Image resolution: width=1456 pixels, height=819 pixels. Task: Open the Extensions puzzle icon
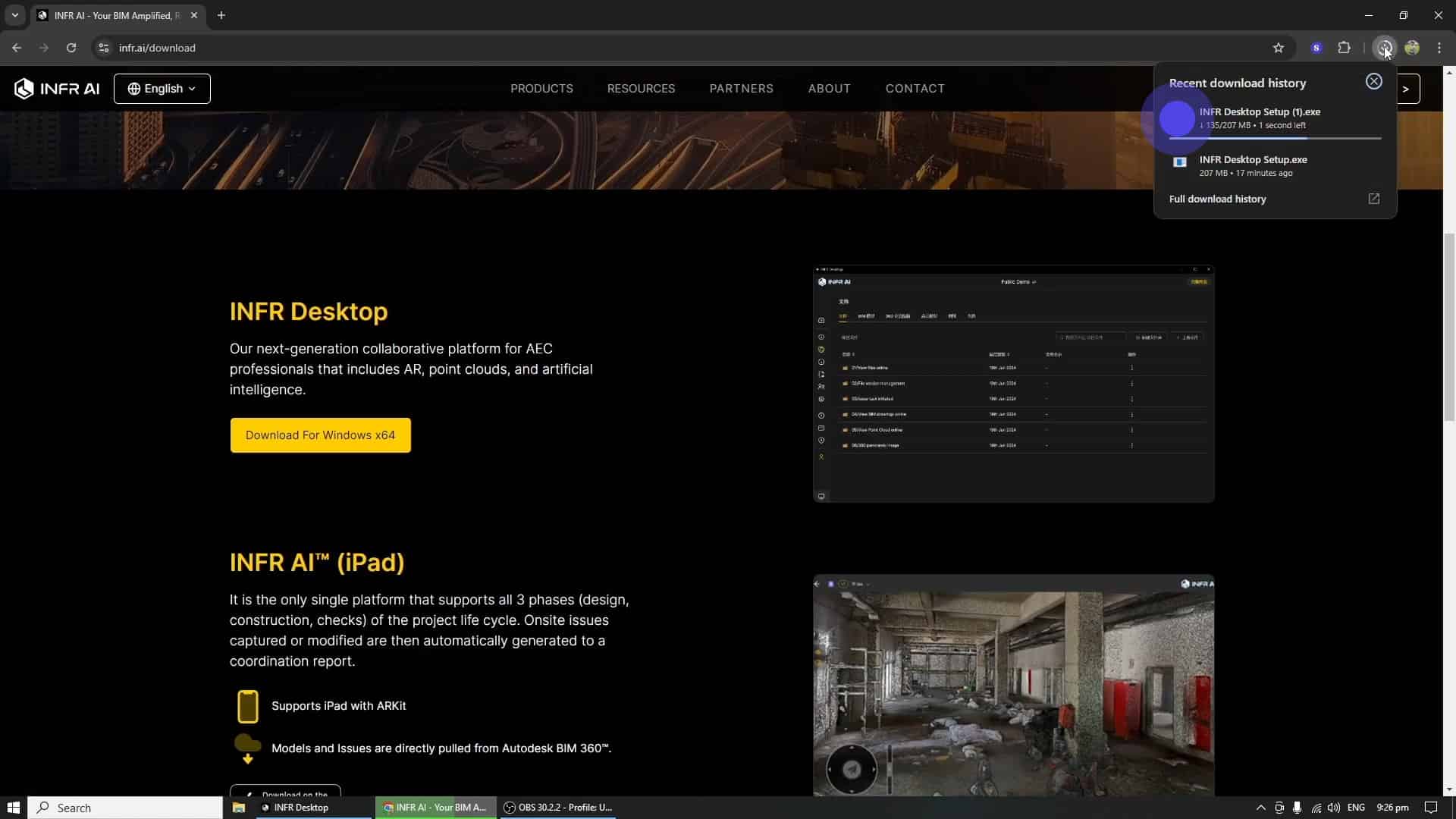pos(1344,48)
